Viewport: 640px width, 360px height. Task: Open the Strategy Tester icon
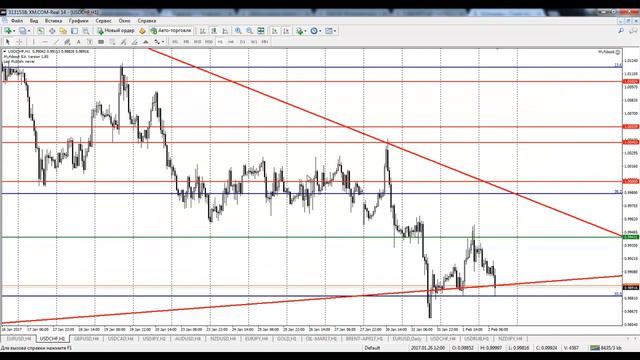click(x=86, y=31)
